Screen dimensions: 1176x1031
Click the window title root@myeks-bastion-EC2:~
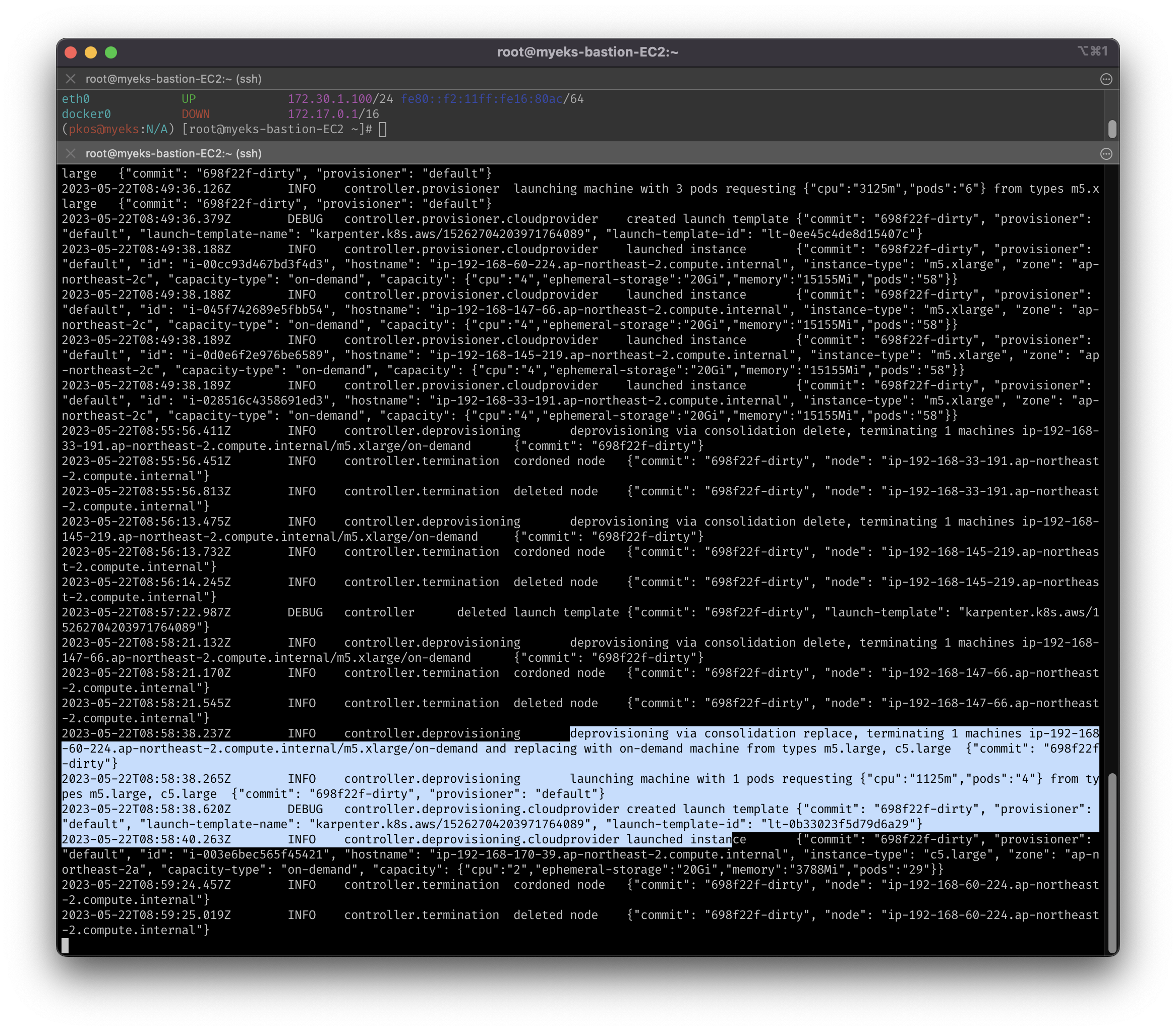pos(587,52)
